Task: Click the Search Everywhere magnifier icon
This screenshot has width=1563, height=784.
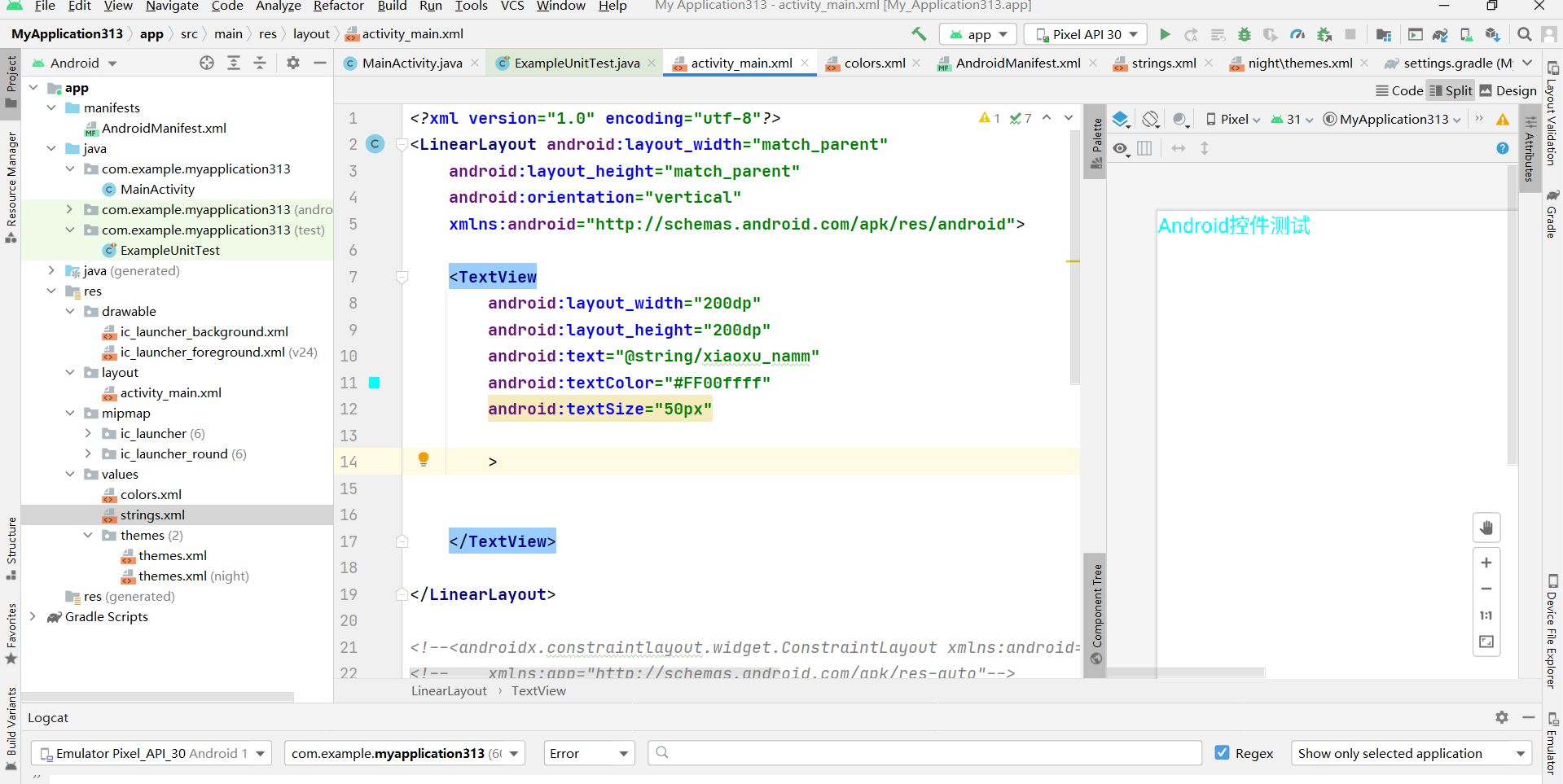Action: (1525, 34)
